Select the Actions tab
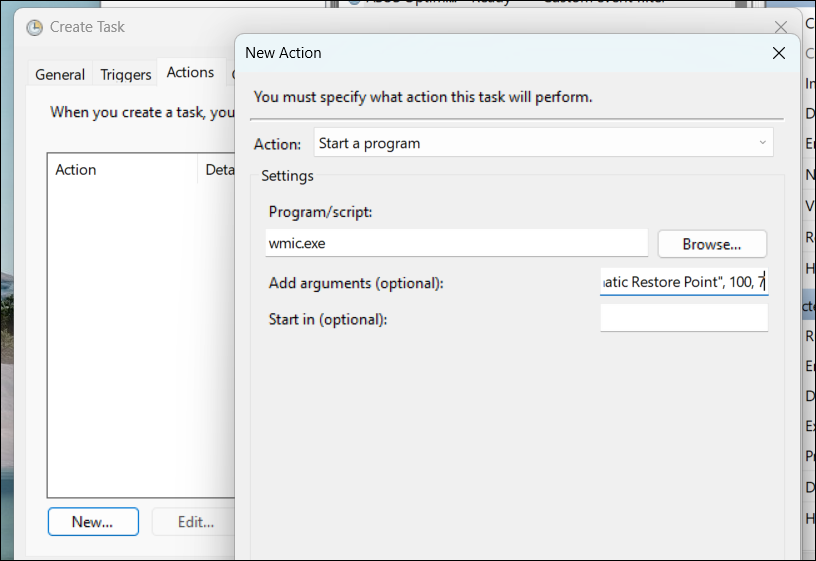816x561 pixels. click(190, 72)
